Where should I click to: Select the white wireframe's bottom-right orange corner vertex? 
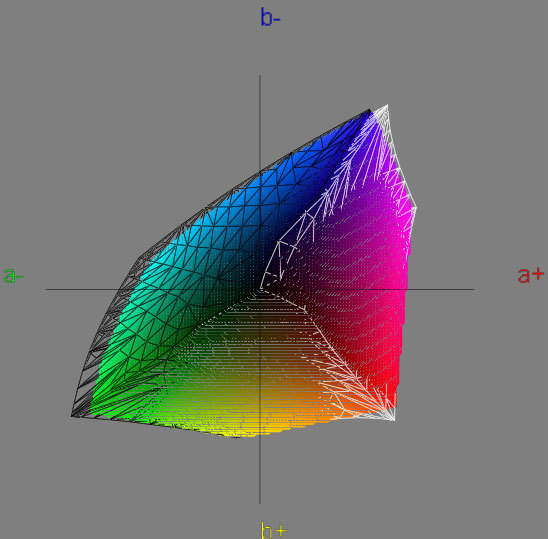[395, 420]
